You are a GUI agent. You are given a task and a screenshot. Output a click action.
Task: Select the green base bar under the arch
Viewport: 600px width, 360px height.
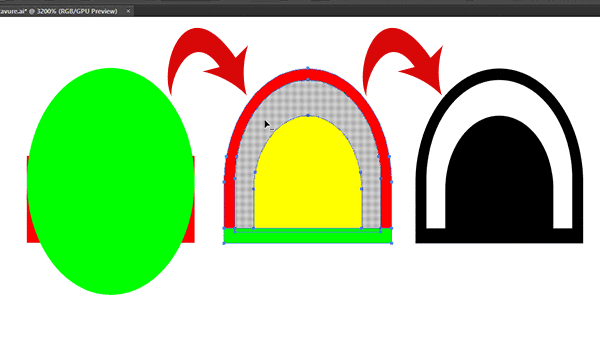pyautogui.click(x=308, y=237)
